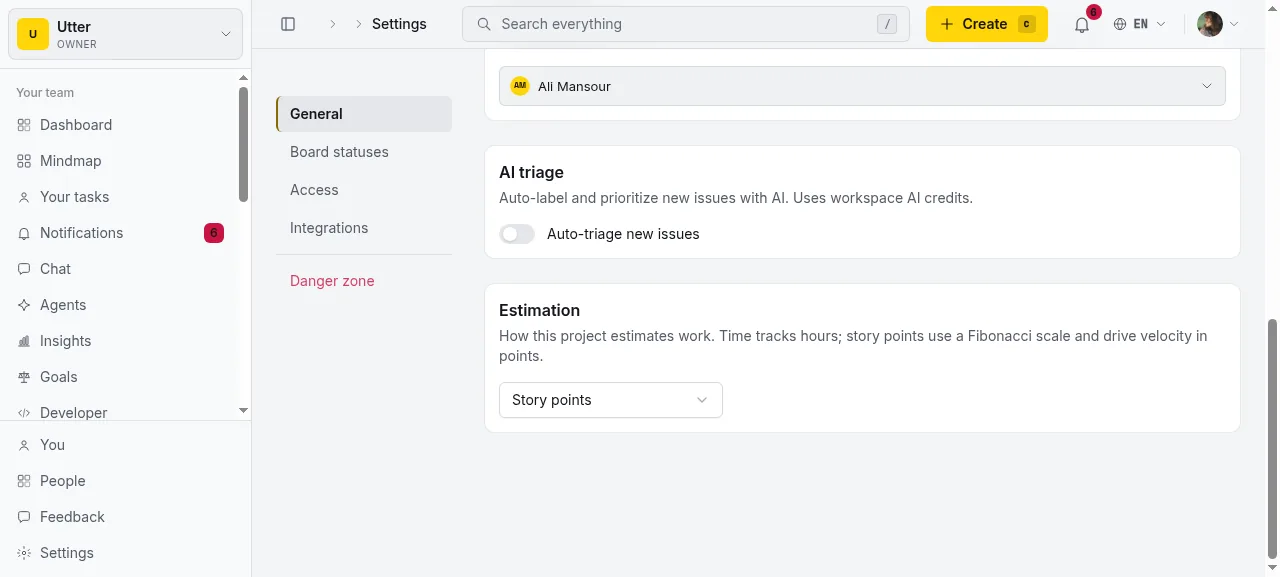Click the slash shortcut key hint in search

point(887,24)
